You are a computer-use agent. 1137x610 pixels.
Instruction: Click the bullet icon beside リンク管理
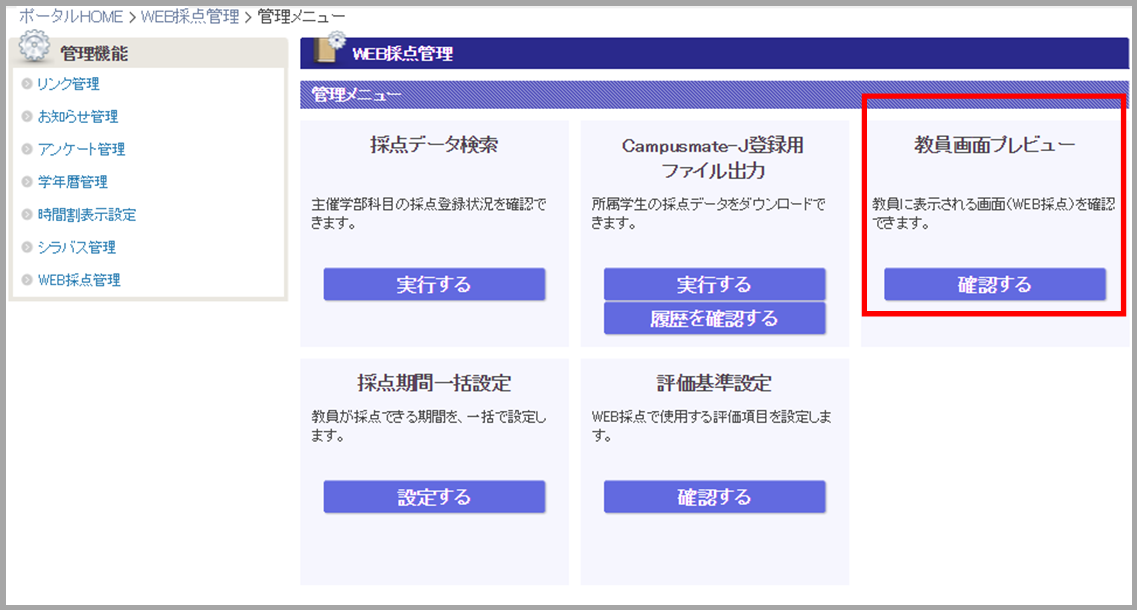tap(27, 84)
